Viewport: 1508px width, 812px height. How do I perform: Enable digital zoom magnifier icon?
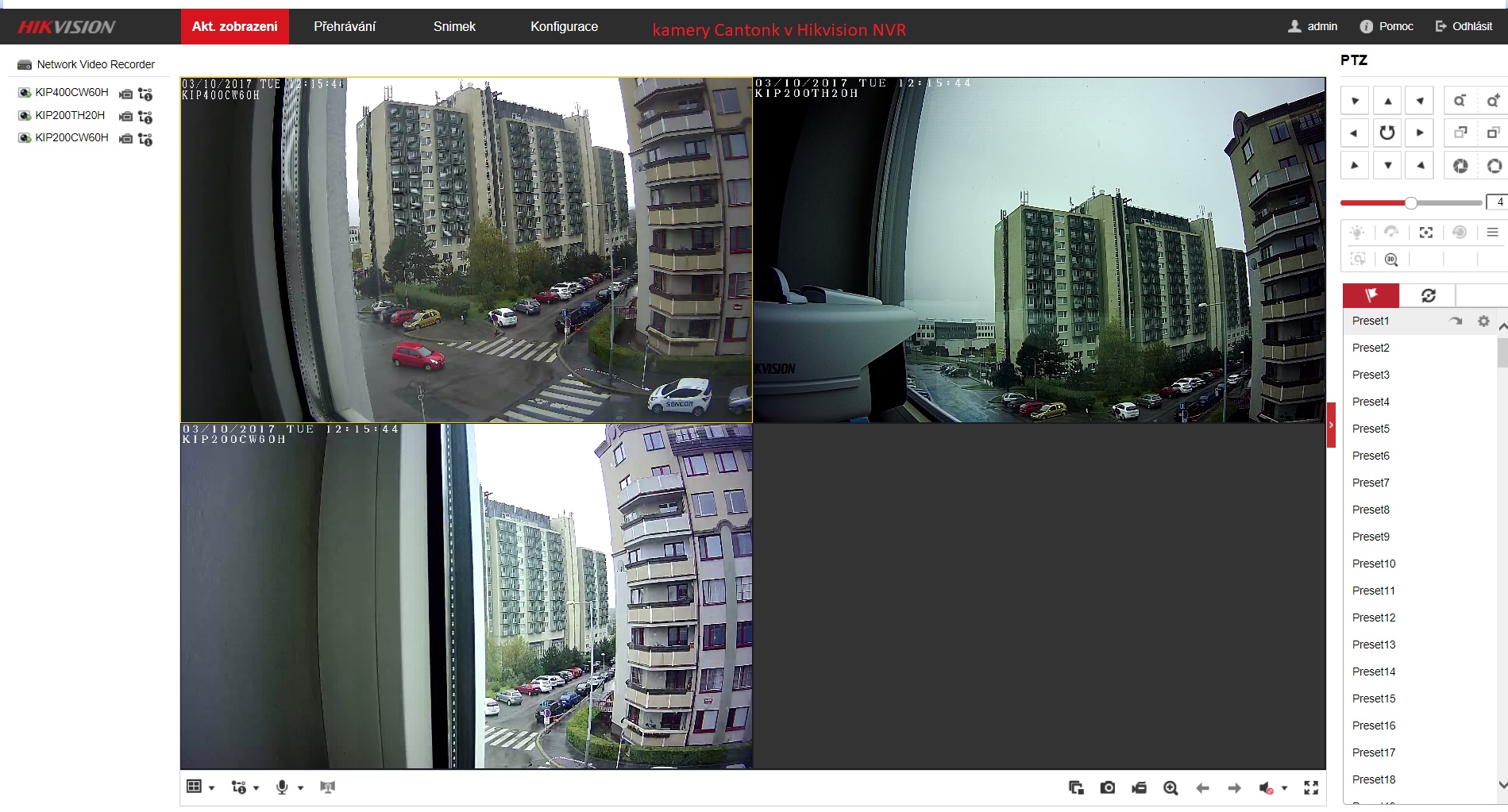(1171, 787)
